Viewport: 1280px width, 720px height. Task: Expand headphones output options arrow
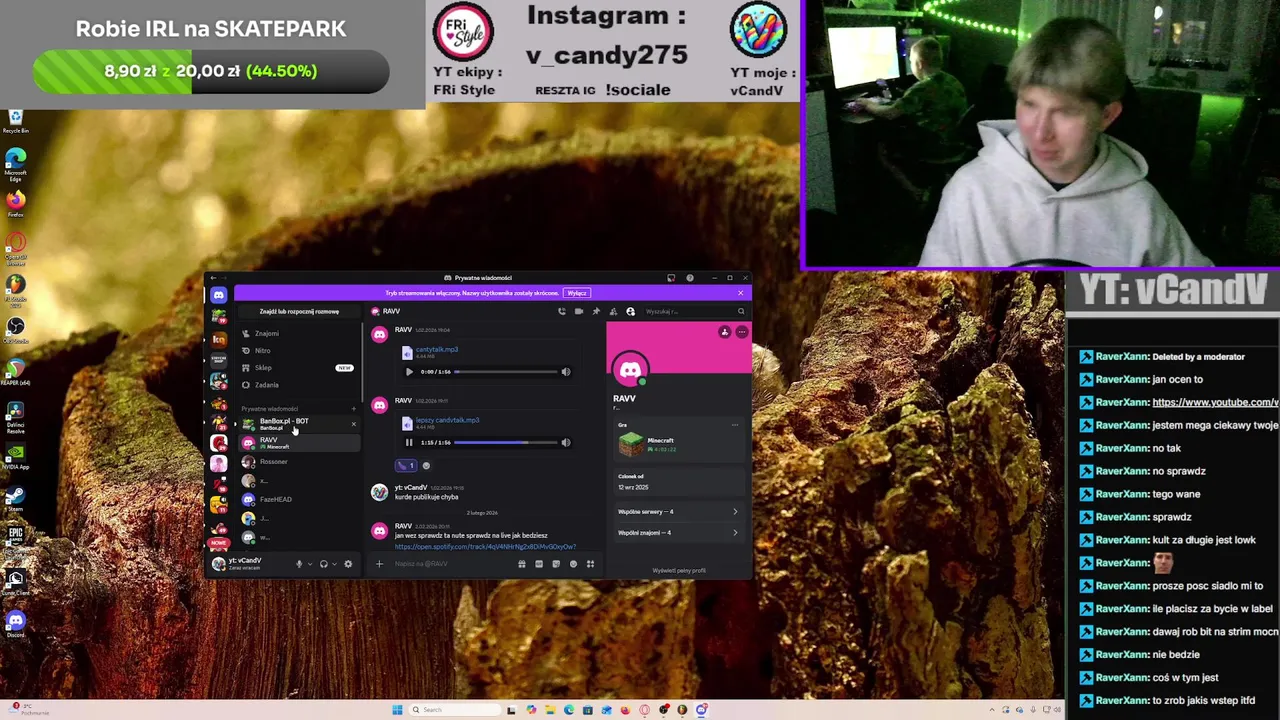point(334,564)
